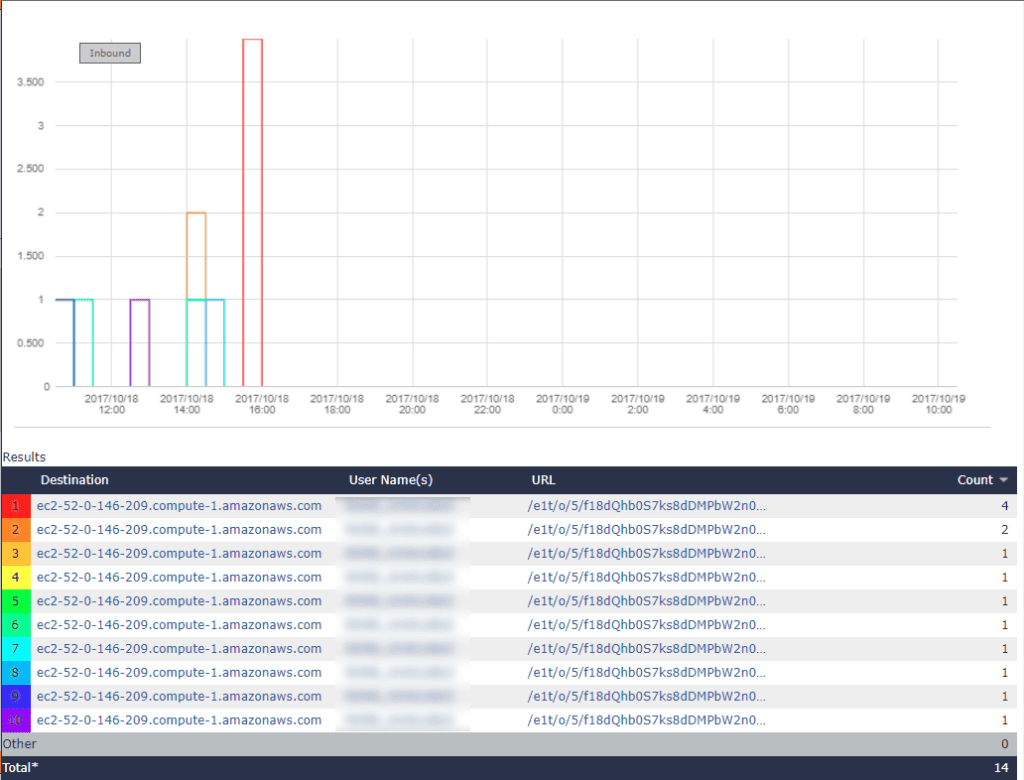Click count value 4 in row 1
Viewport: 1024px width, 780px height.
tap(1004, 506)
